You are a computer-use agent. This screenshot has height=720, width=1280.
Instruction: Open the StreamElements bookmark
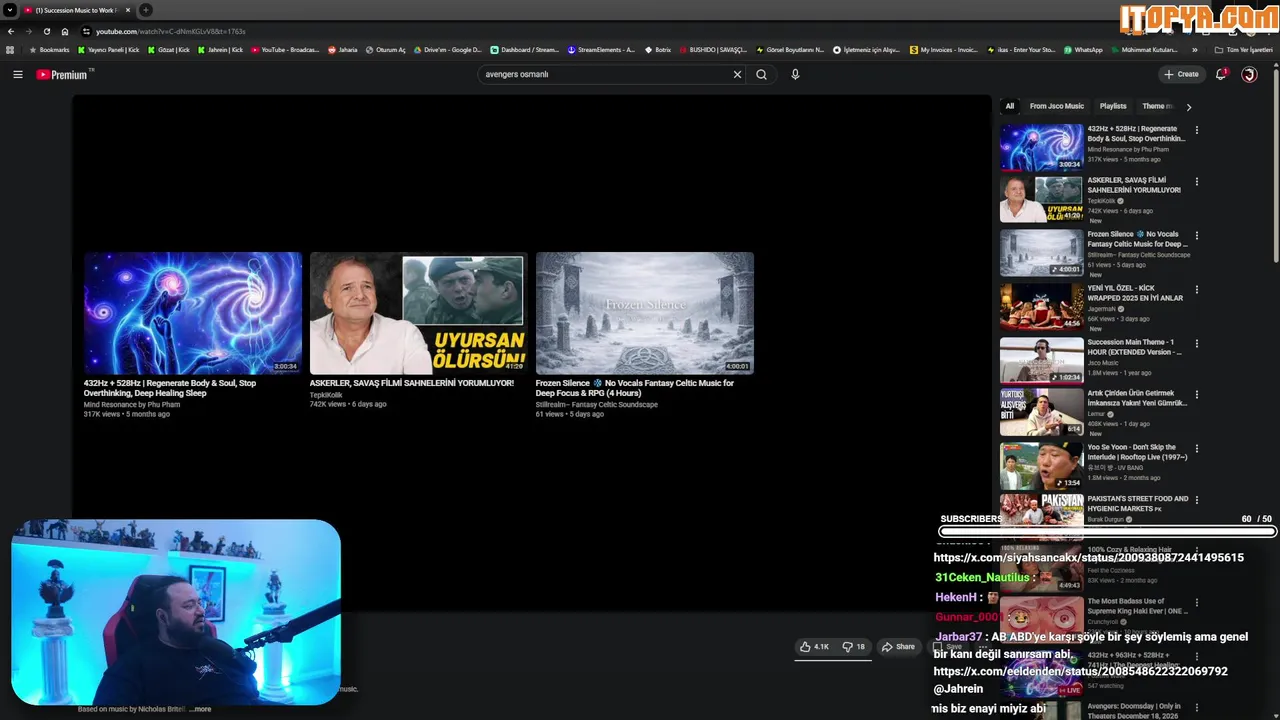[x=601, y=50]
